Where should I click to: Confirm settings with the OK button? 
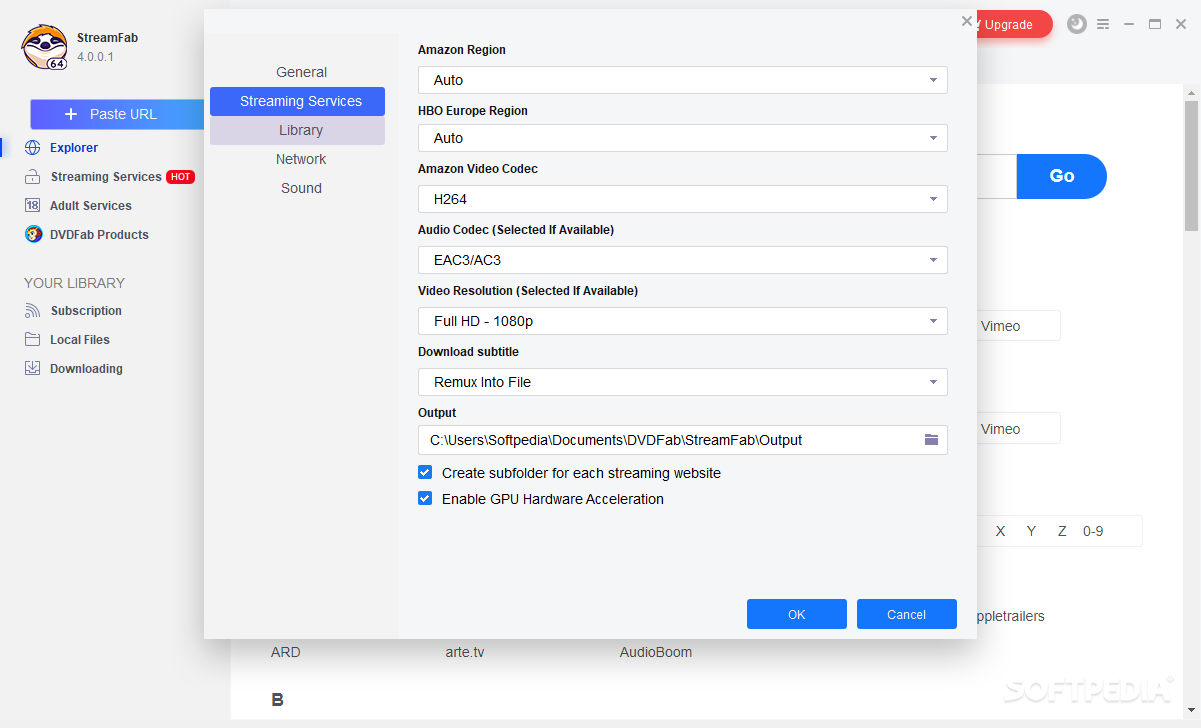797,614
